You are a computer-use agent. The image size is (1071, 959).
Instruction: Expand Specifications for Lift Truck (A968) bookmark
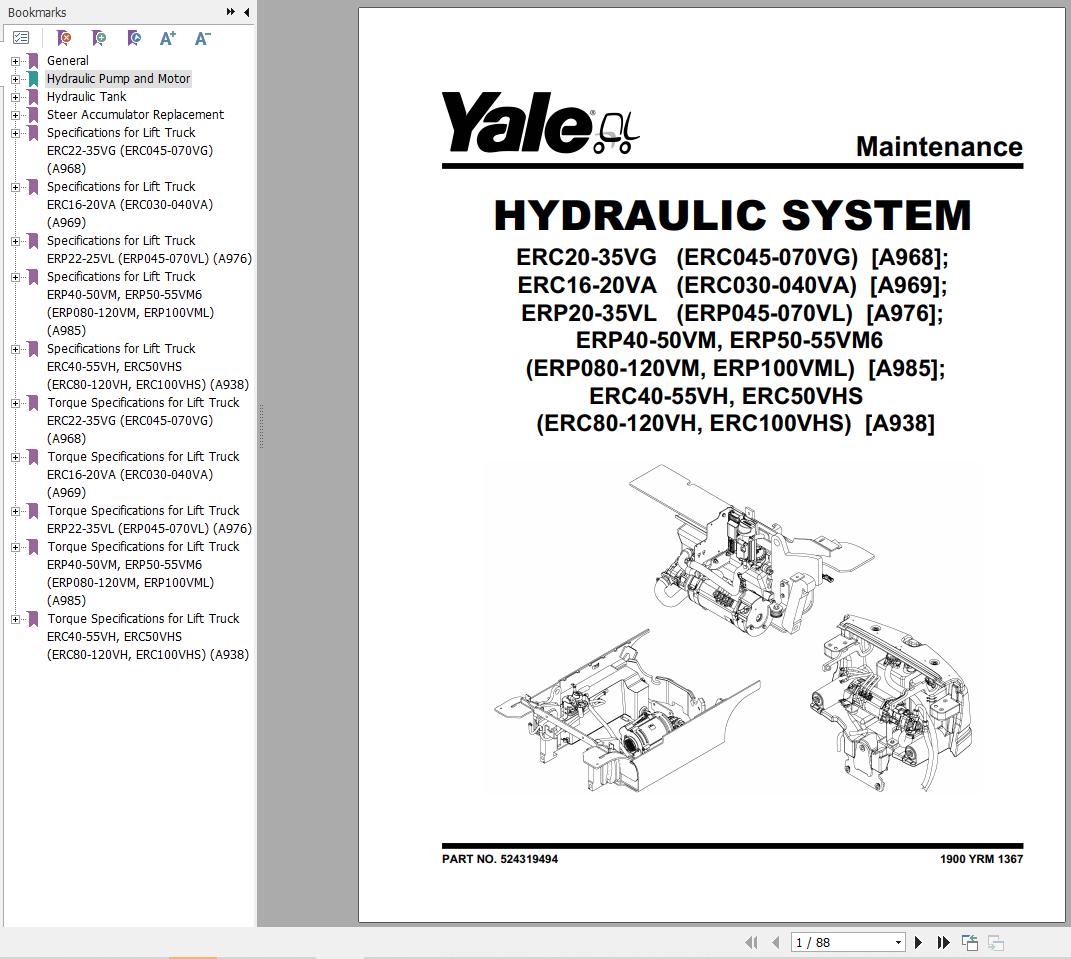[15, 133]
